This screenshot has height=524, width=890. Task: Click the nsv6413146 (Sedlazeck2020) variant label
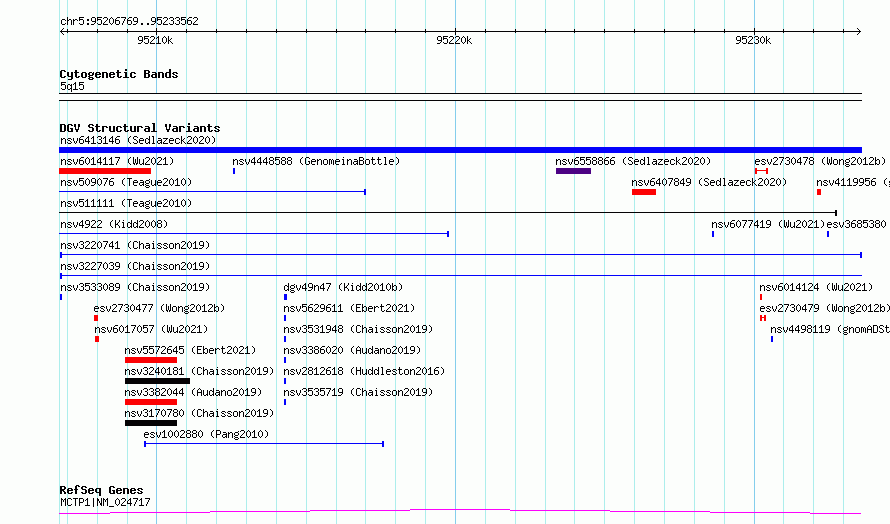click(138, 140)
